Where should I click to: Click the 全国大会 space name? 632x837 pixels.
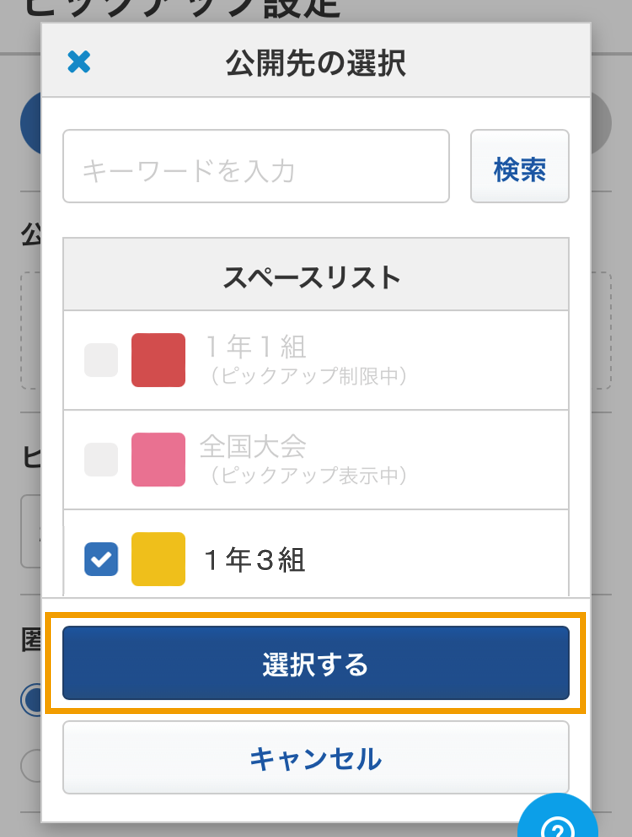click(253, 446)
